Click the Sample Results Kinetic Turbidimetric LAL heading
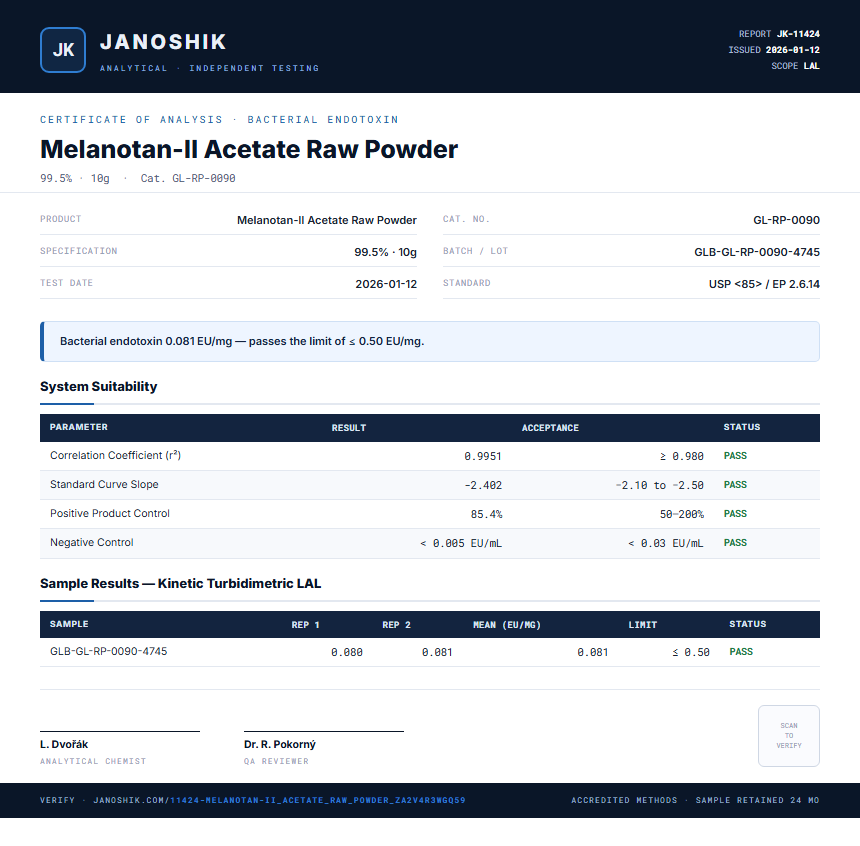This screenshot has width=860, height=846. coord(180,583)
